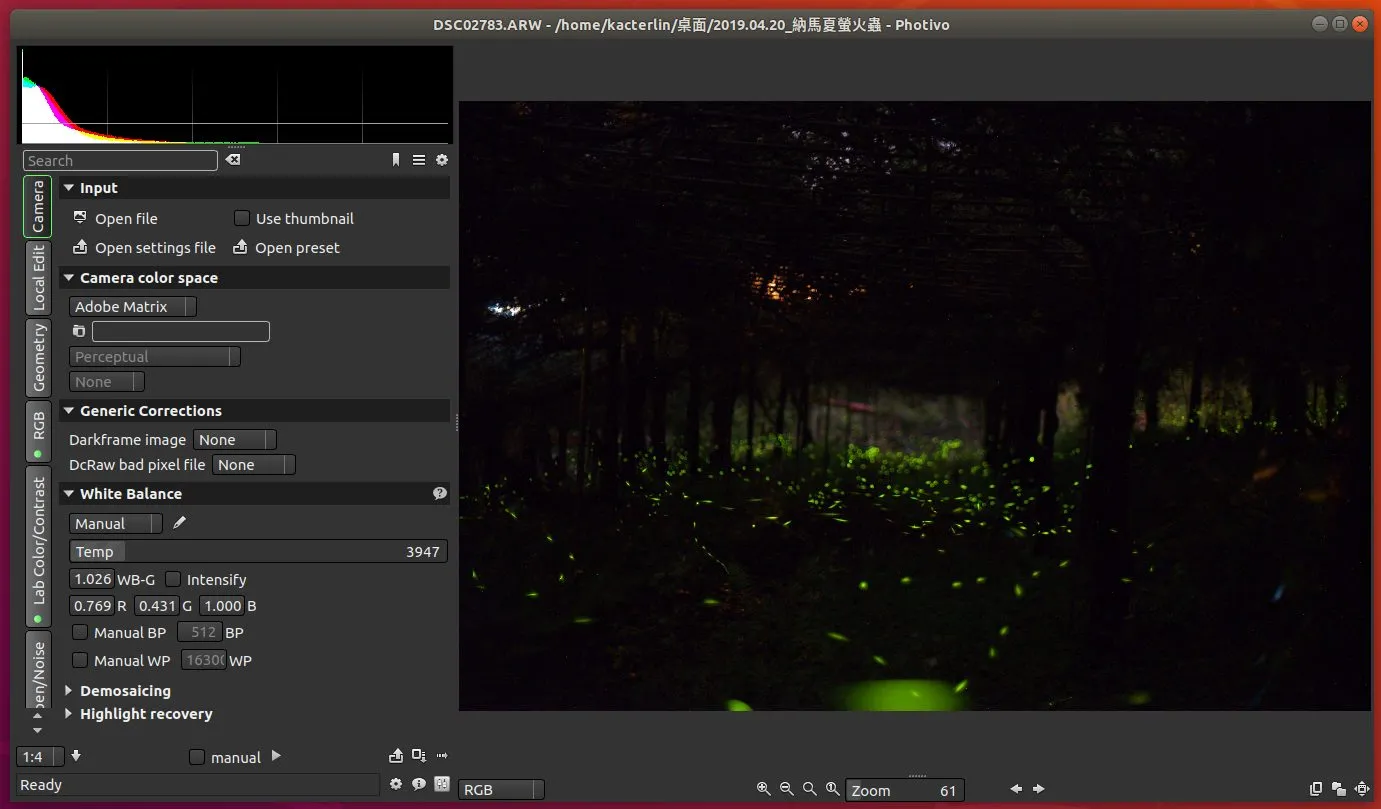
Task: Click the two overlapping outlined pages icon
Action: point(1316,789)
